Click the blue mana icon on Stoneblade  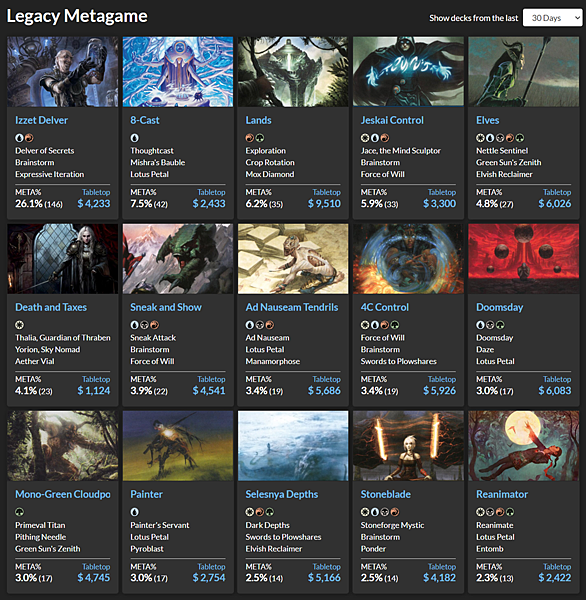click(x=375, y=512)
